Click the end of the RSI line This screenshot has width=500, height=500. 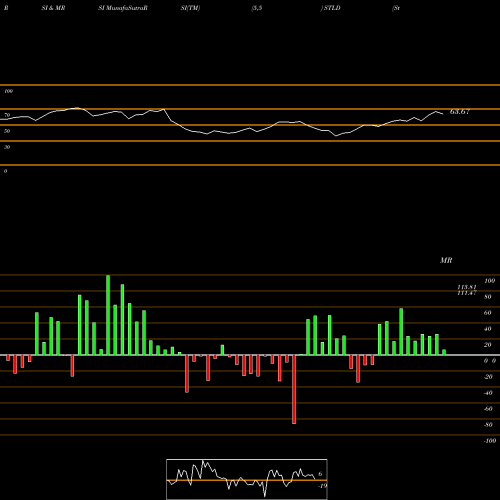(x=443, y=114)
